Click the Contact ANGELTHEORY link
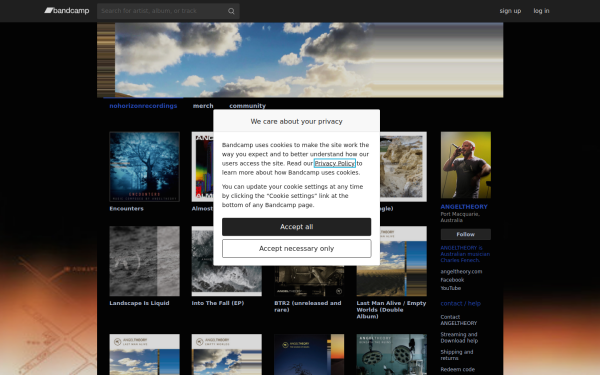 tap(458, 320)
